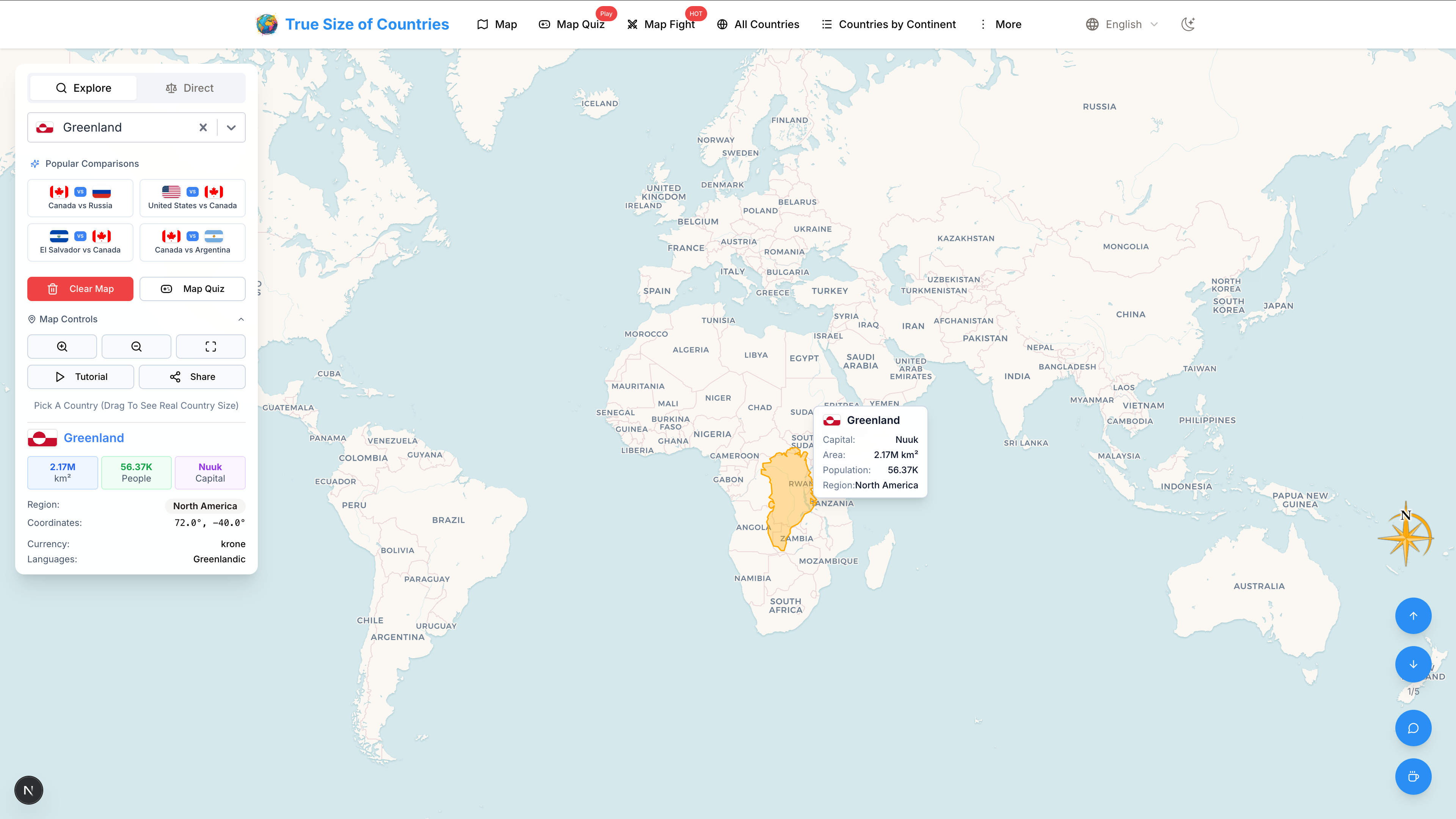Viewport: 1456px width, 819px height.
Task: Open Countries by Continent menu
Action: coord(889,24)
